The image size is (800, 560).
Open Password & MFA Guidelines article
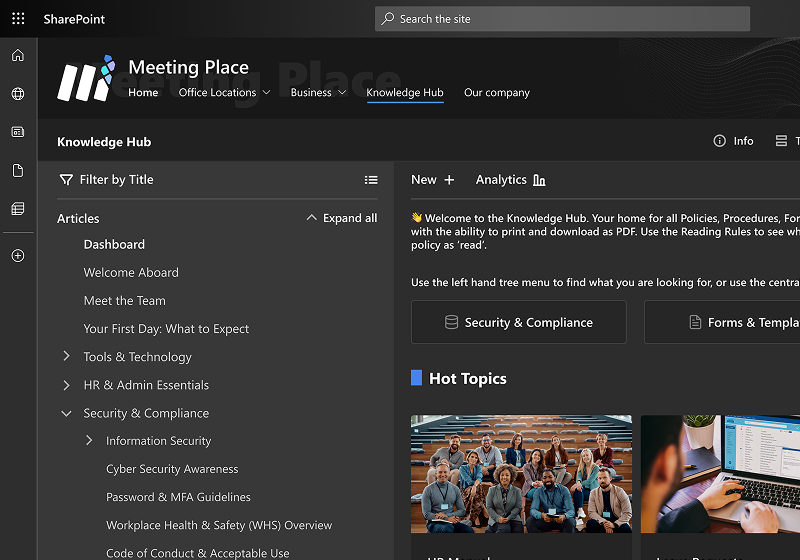pos(178,497)
